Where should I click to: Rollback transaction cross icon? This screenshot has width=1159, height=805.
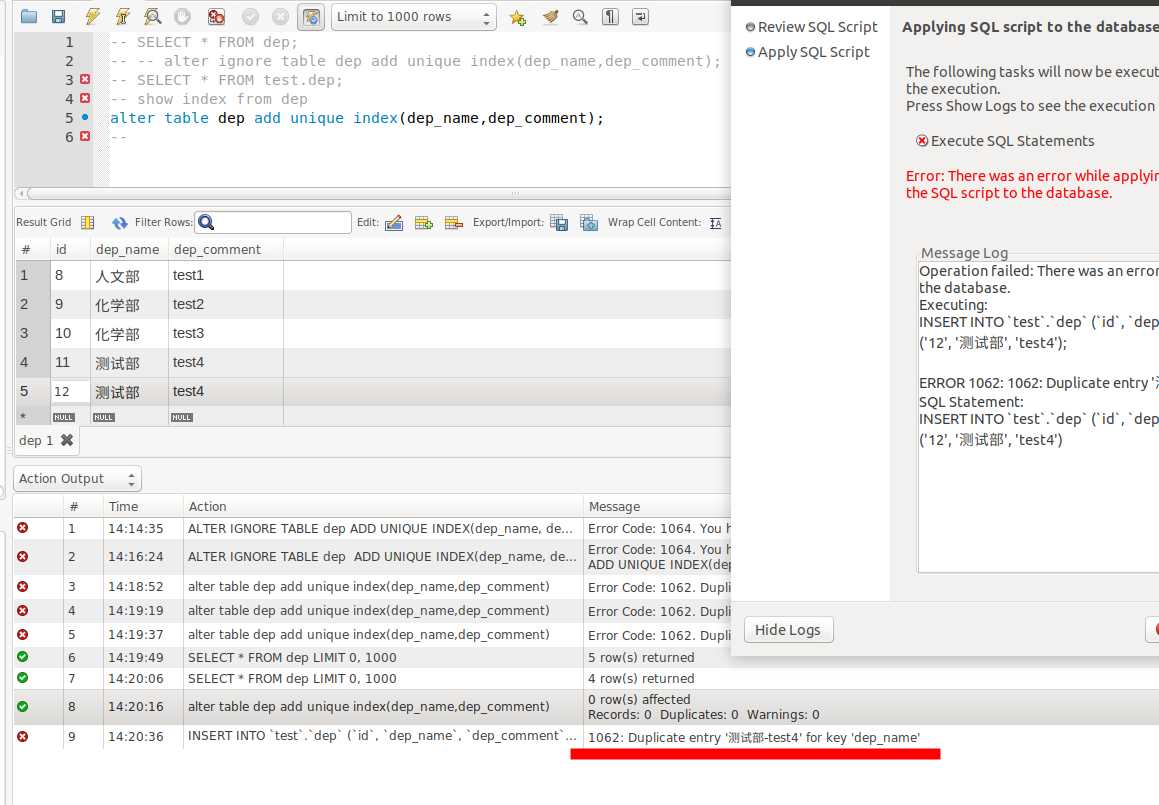coord(280,16)
